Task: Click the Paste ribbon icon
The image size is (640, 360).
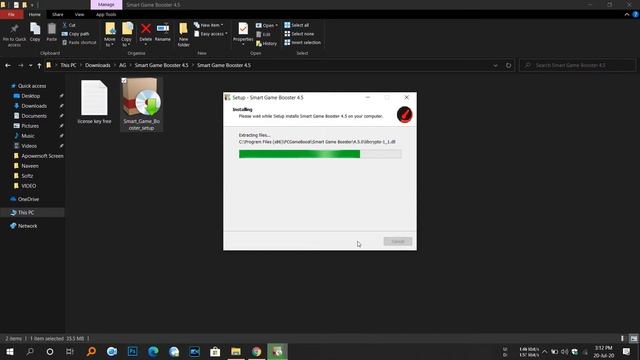Action: (x=51, y=32)
